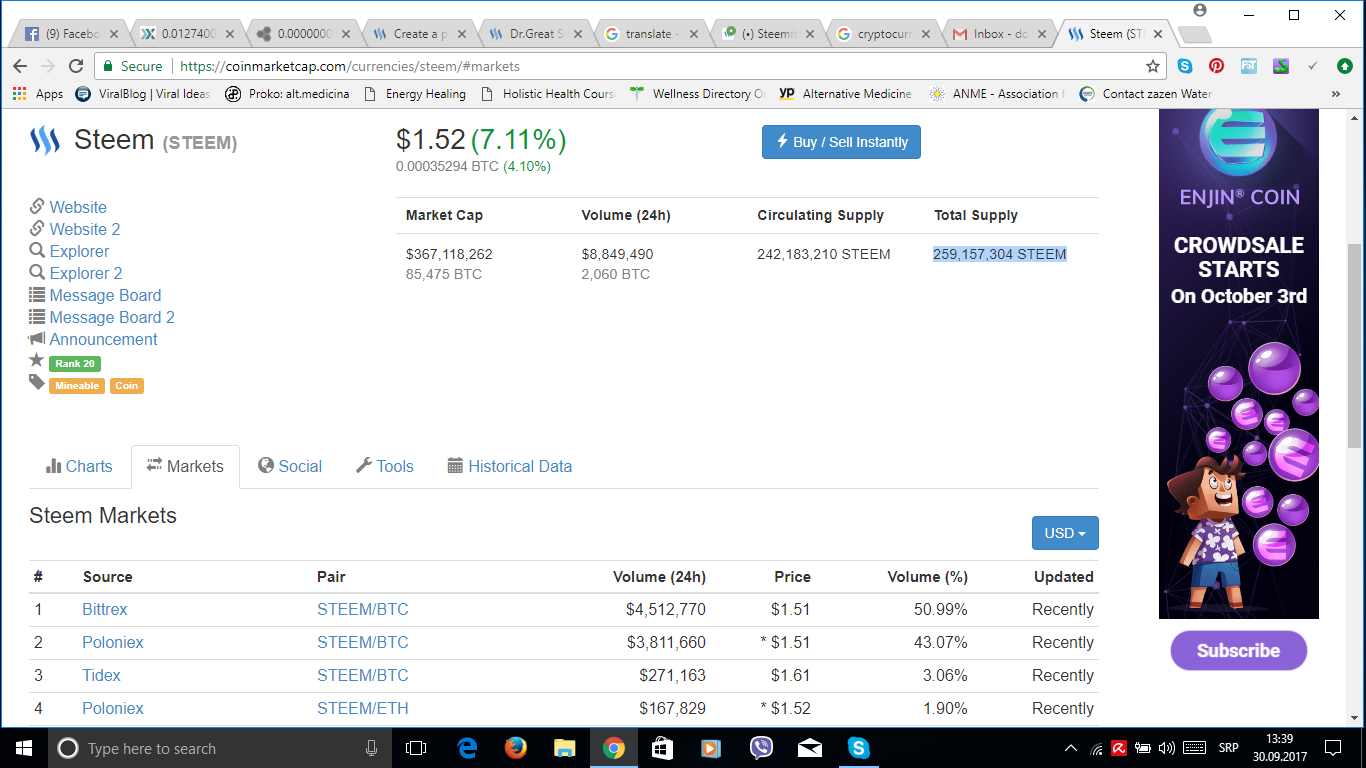Screen dimensions: 1366x768
Task: Open the Energy Healing bookmark
Action: pyautogui.click(x=415, y=94)
